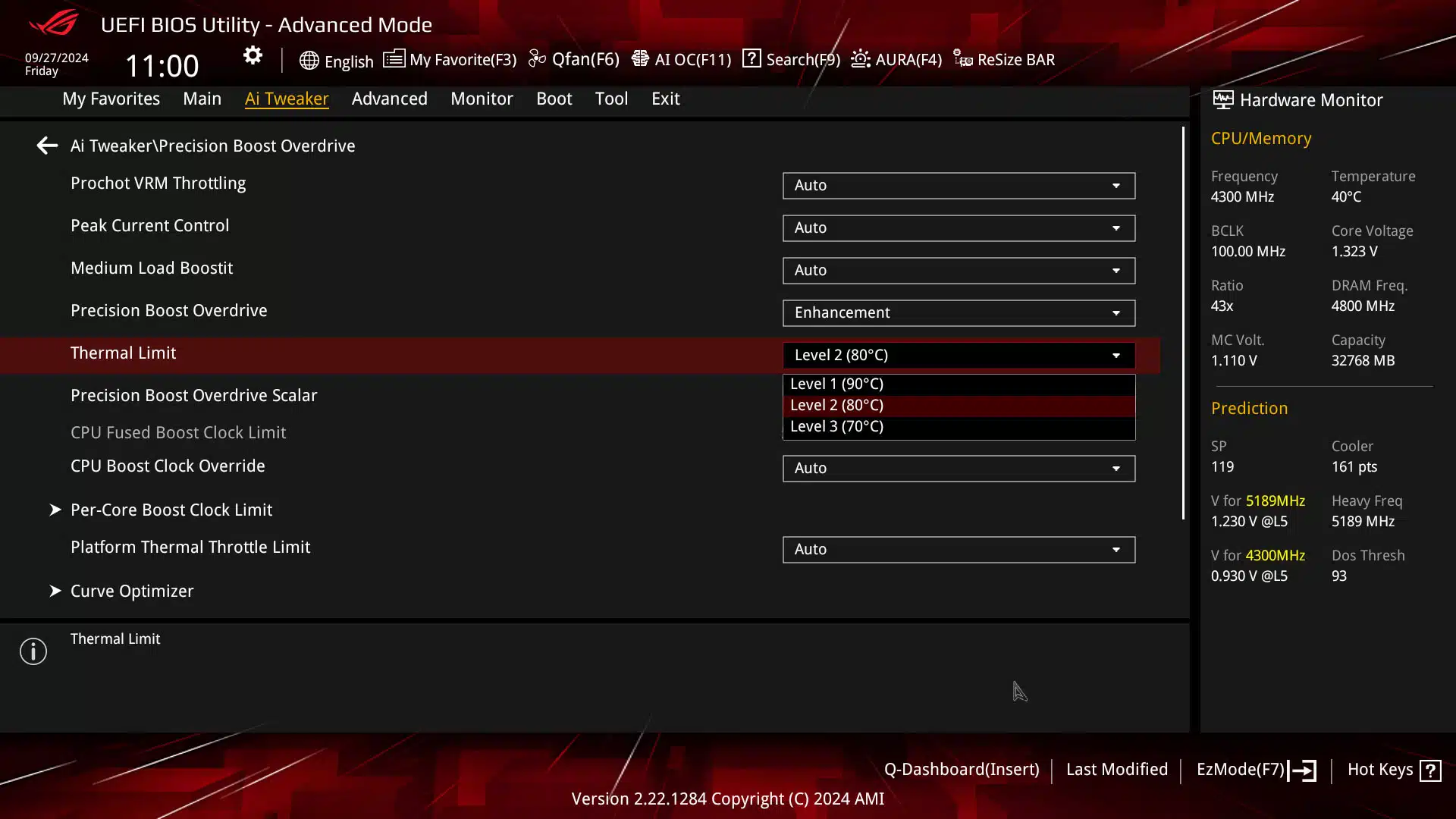This screenshot has height=819, width=1456.
Task: Expand Per-Core Boost Clock Limit submenu
Action: pyautogui.click(x=171, y=510)
